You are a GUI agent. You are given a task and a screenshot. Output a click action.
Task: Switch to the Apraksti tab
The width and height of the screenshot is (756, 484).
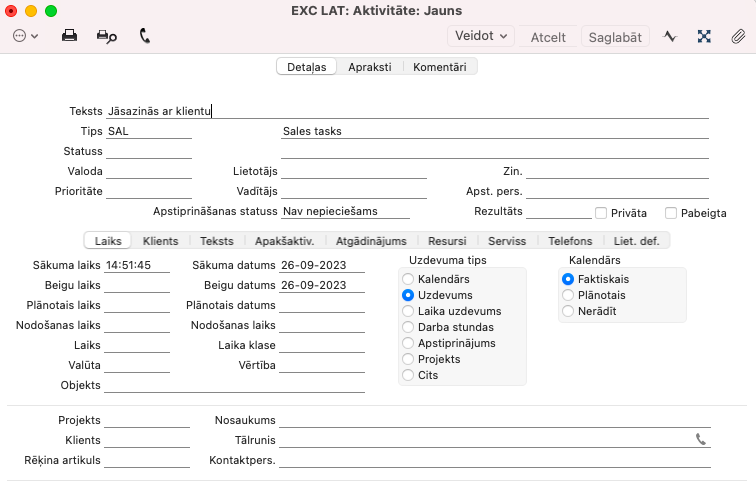(x=369, y=67)
